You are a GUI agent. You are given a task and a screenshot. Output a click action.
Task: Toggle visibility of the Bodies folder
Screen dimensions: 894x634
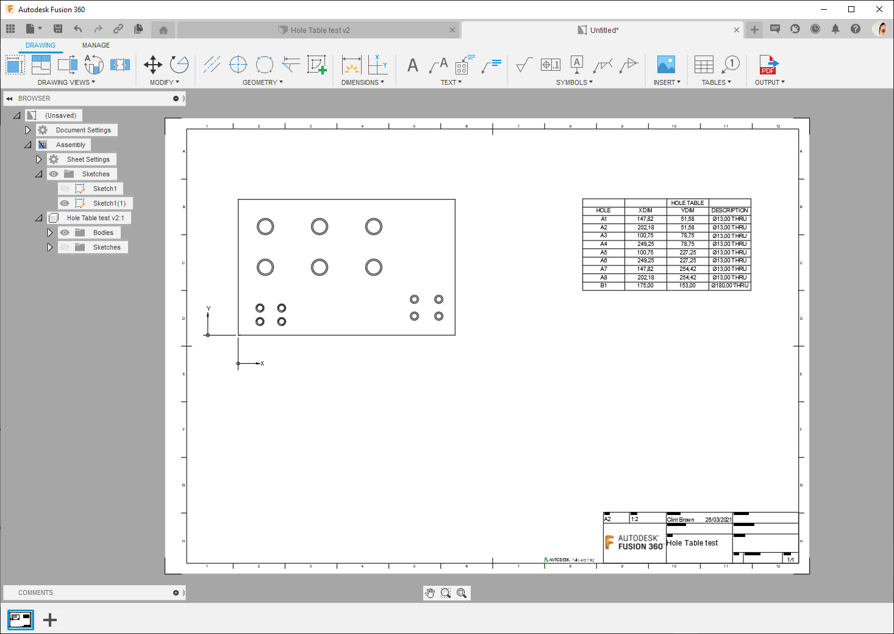[65, 233]
